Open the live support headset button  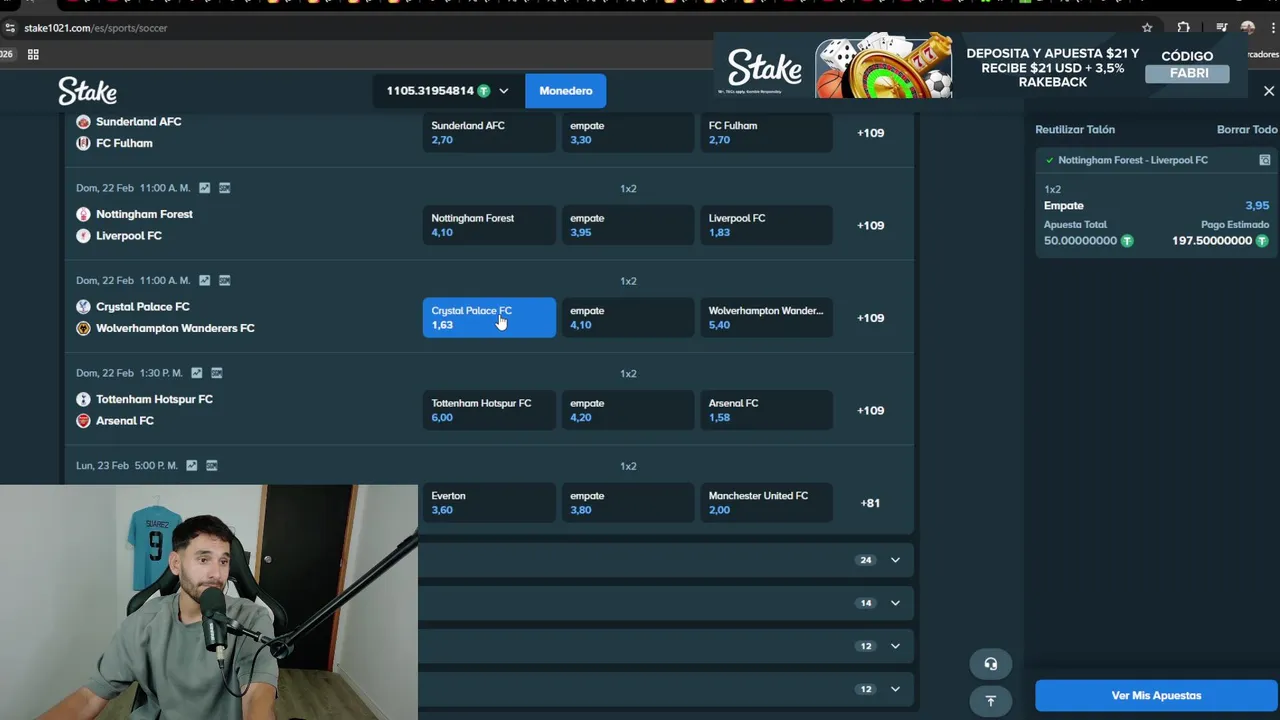[x=990, y=664]
